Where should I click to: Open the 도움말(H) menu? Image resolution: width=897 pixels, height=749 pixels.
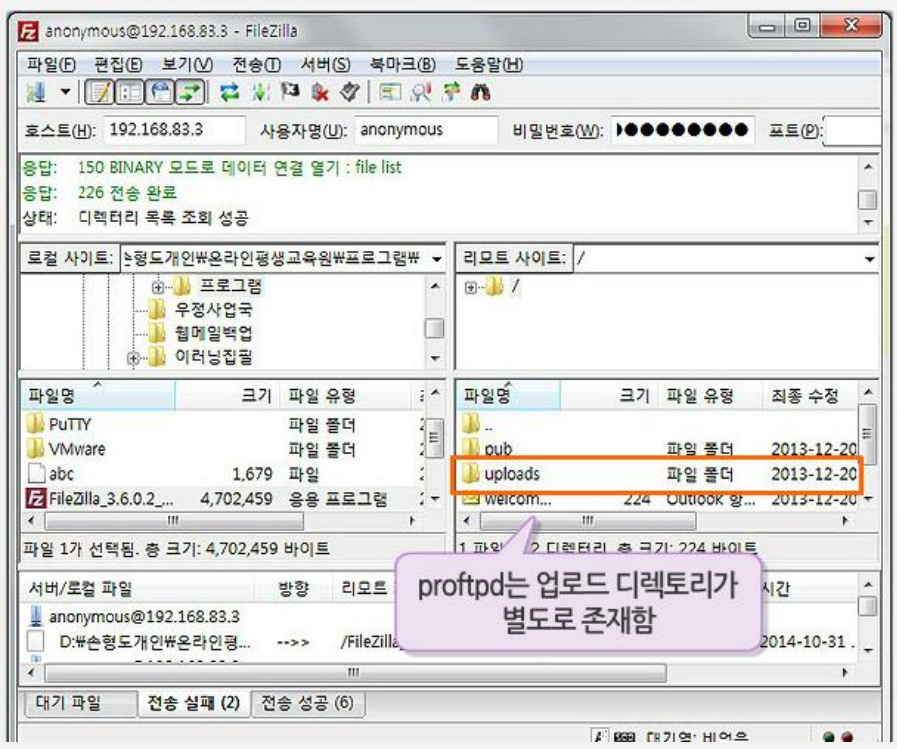(488, 64)
